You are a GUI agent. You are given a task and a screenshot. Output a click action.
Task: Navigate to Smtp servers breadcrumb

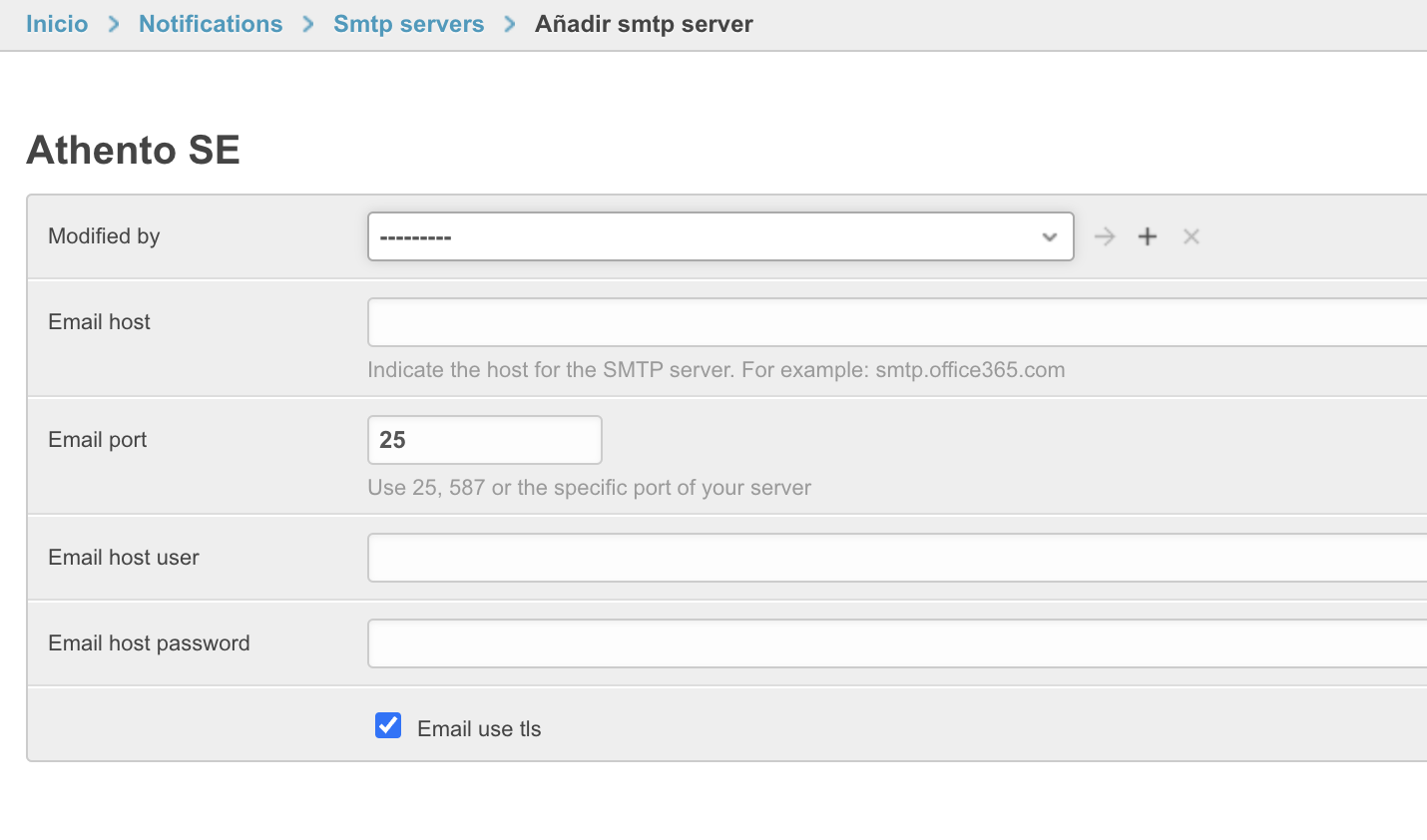[409, 24]
